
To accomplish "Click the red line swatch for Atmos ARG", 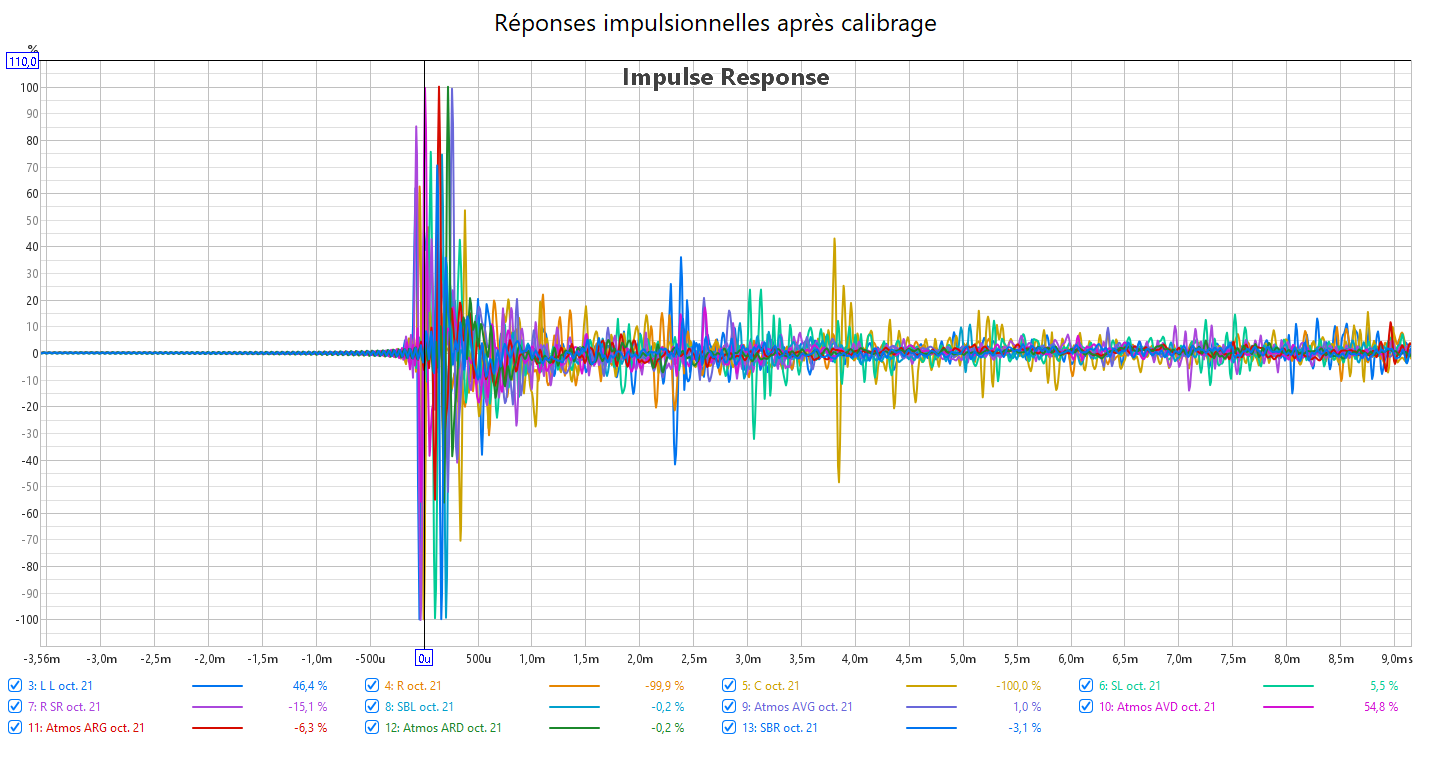I will (217, 728).
